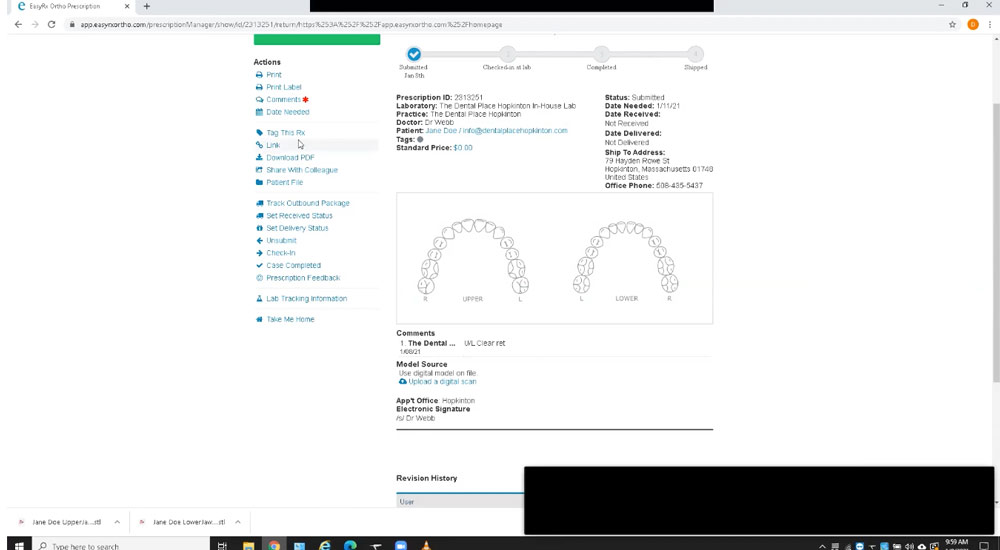Expand options for Jane Doe Lower jaw download
The height and width of the screenshot is (550, 1000).
(x=236, y=522)
